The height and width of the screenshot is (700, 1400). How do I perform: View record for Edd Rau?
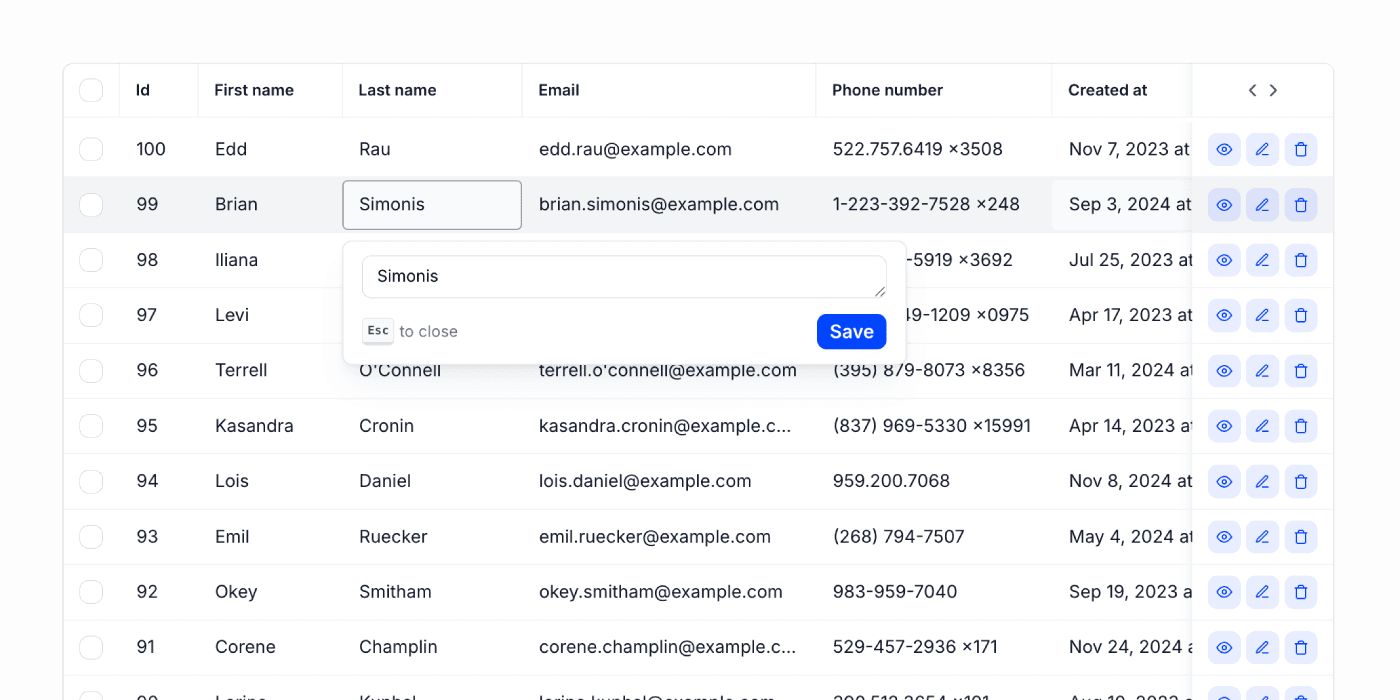pos(1224,150)
